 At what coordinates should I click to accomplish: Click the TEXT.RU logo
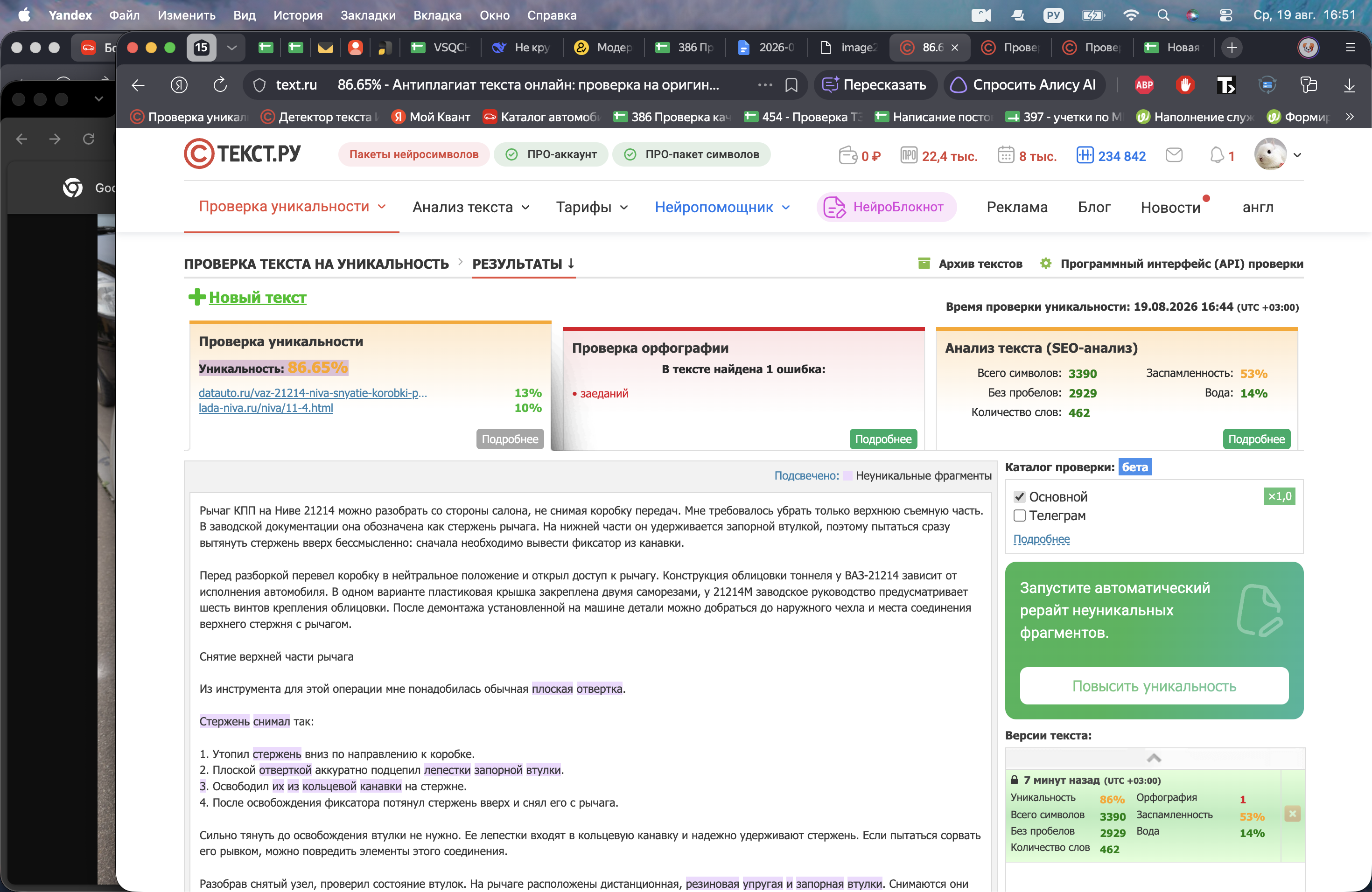tap(243, 154)
